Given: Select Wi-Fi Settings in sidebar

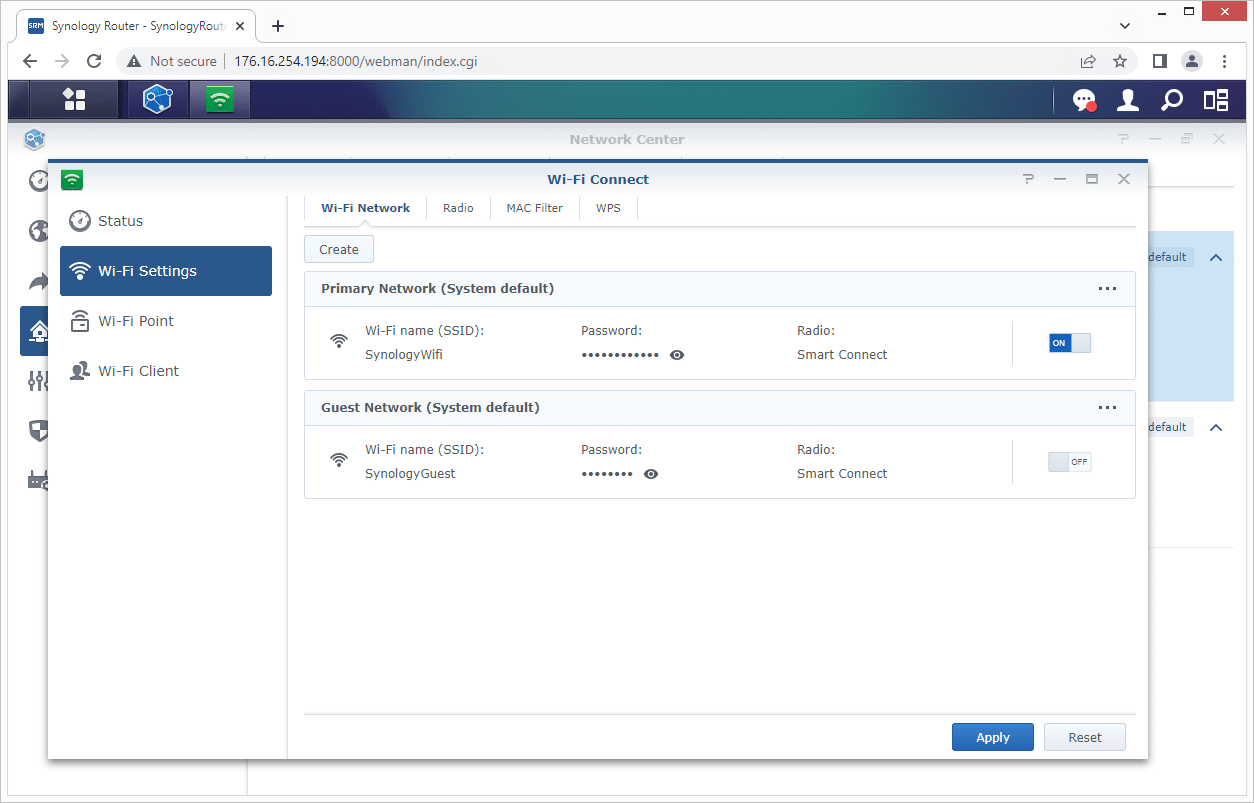Looking at the screenshot, I should coord(166,271).
